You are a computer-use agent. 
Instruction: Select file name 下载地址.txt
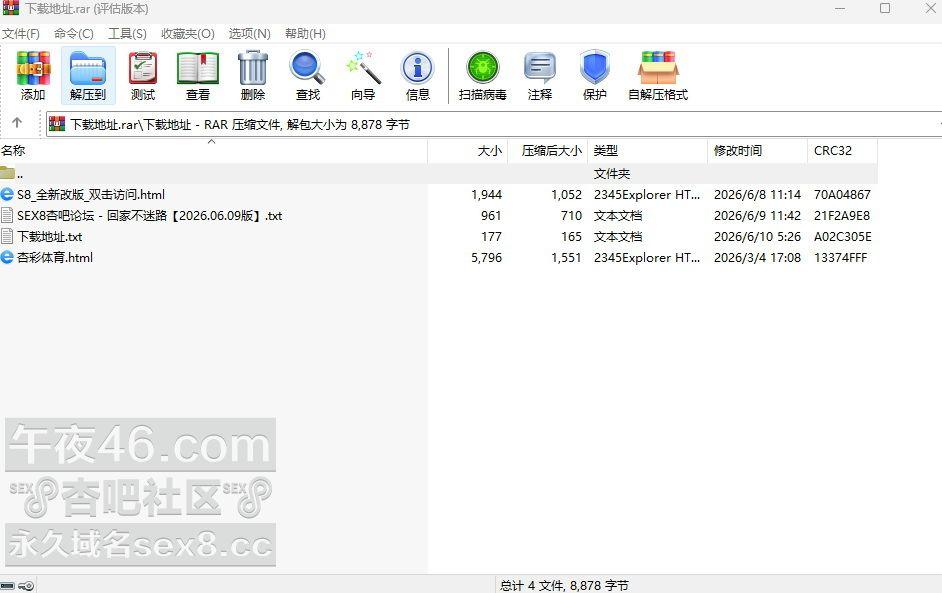point(50,237)
